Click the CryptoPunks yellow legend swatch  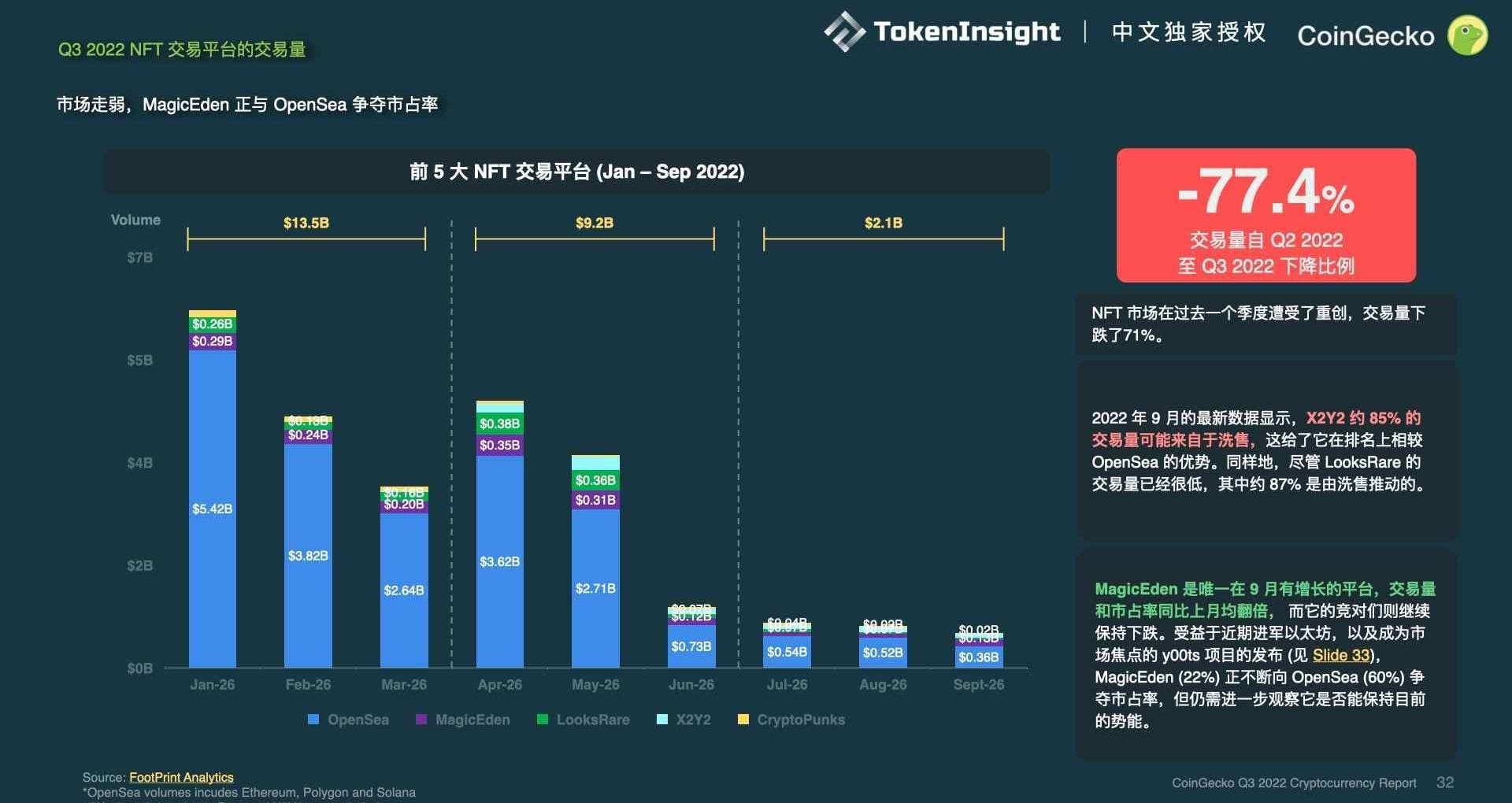[x=743, y=720]
